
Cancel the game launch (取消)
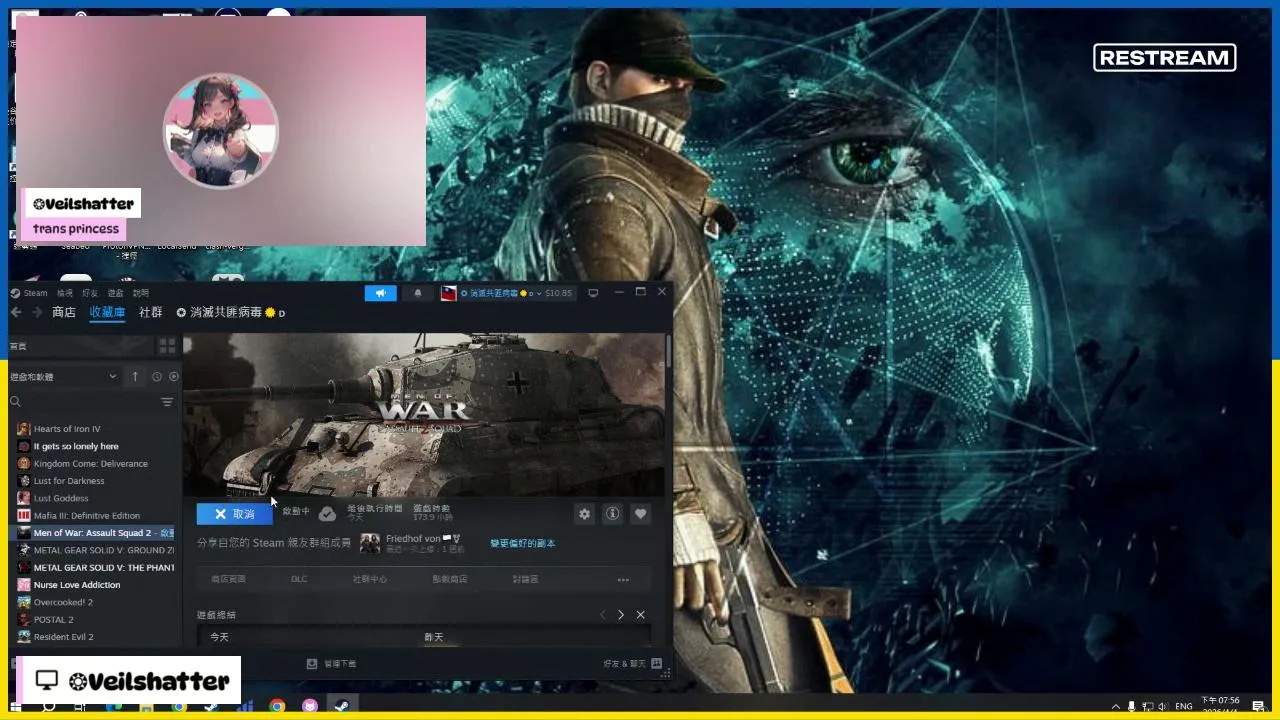click(234, 514)
